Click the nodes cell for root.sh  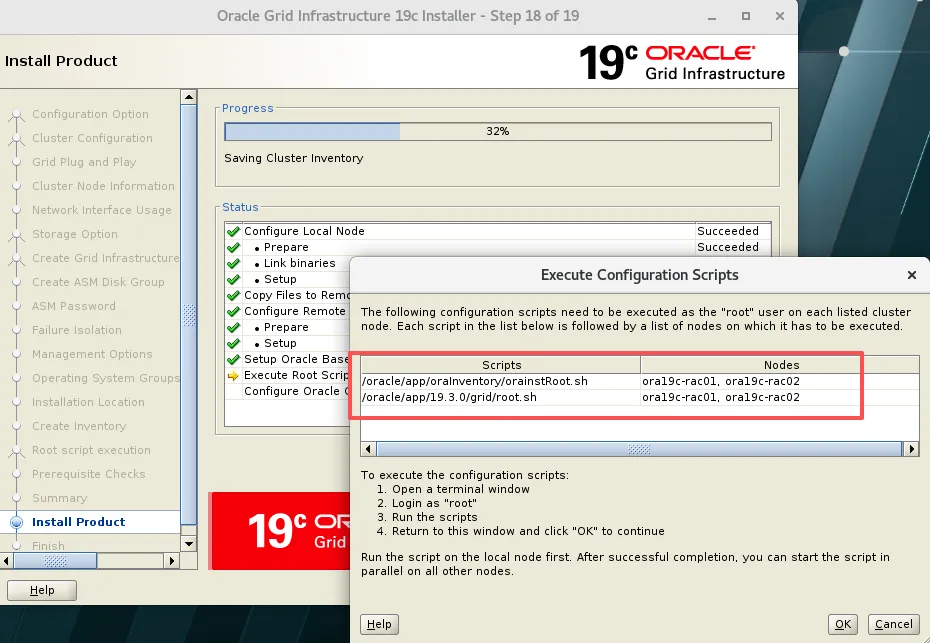780,397
